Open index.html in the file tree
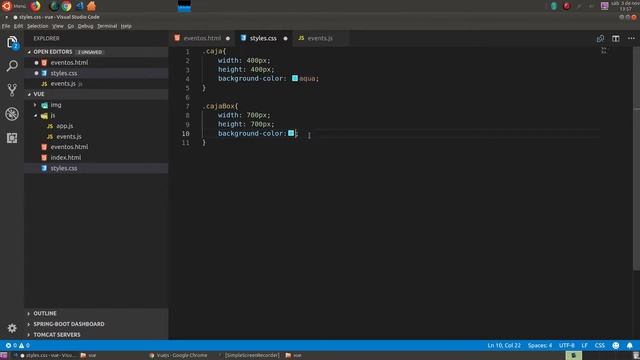640x360 pixels. (65, 158)
